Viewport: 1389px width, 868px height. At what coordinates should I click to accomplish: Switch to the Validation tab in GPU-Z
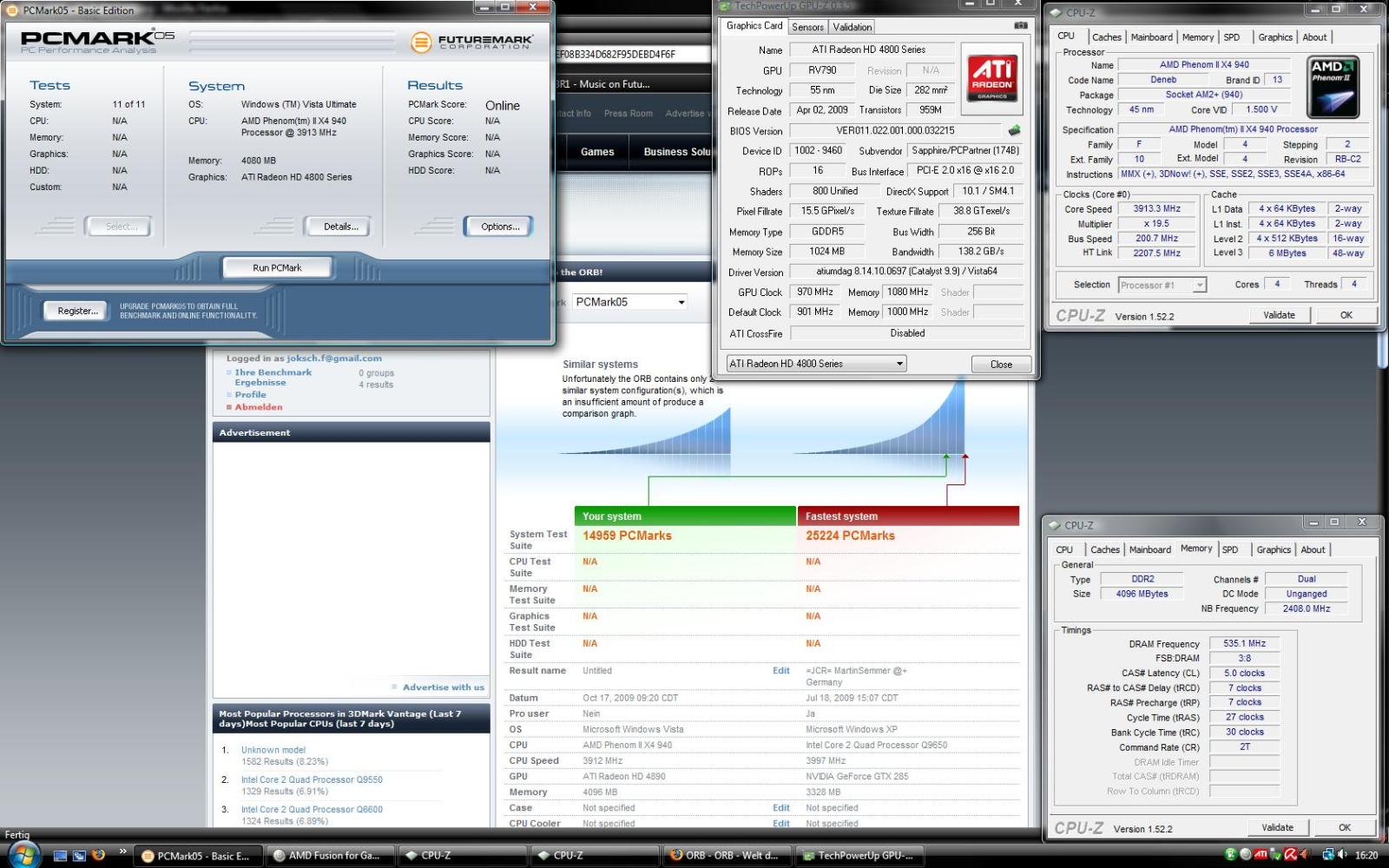852,27
